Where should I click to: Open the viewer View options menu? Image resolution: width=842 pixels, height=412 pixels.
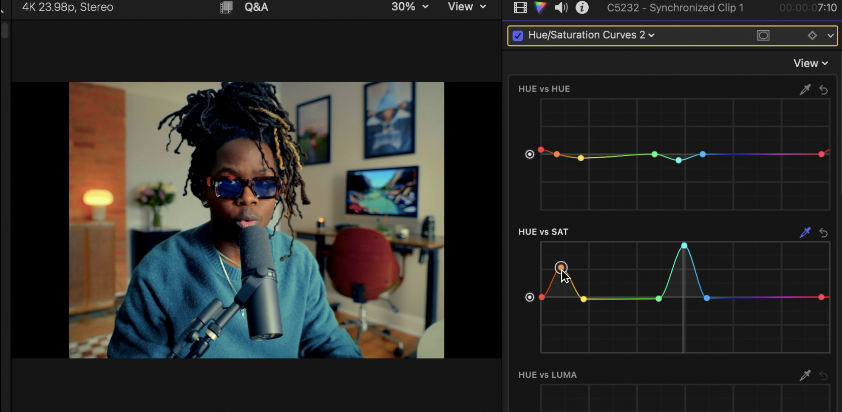467,7
